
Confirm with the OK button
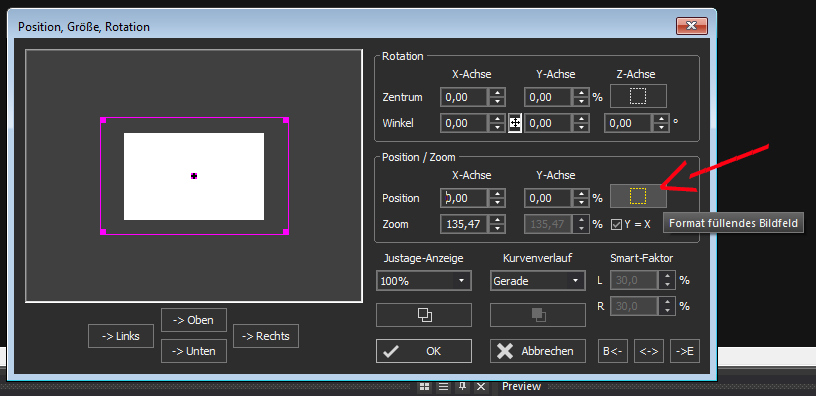pos(424,351)
